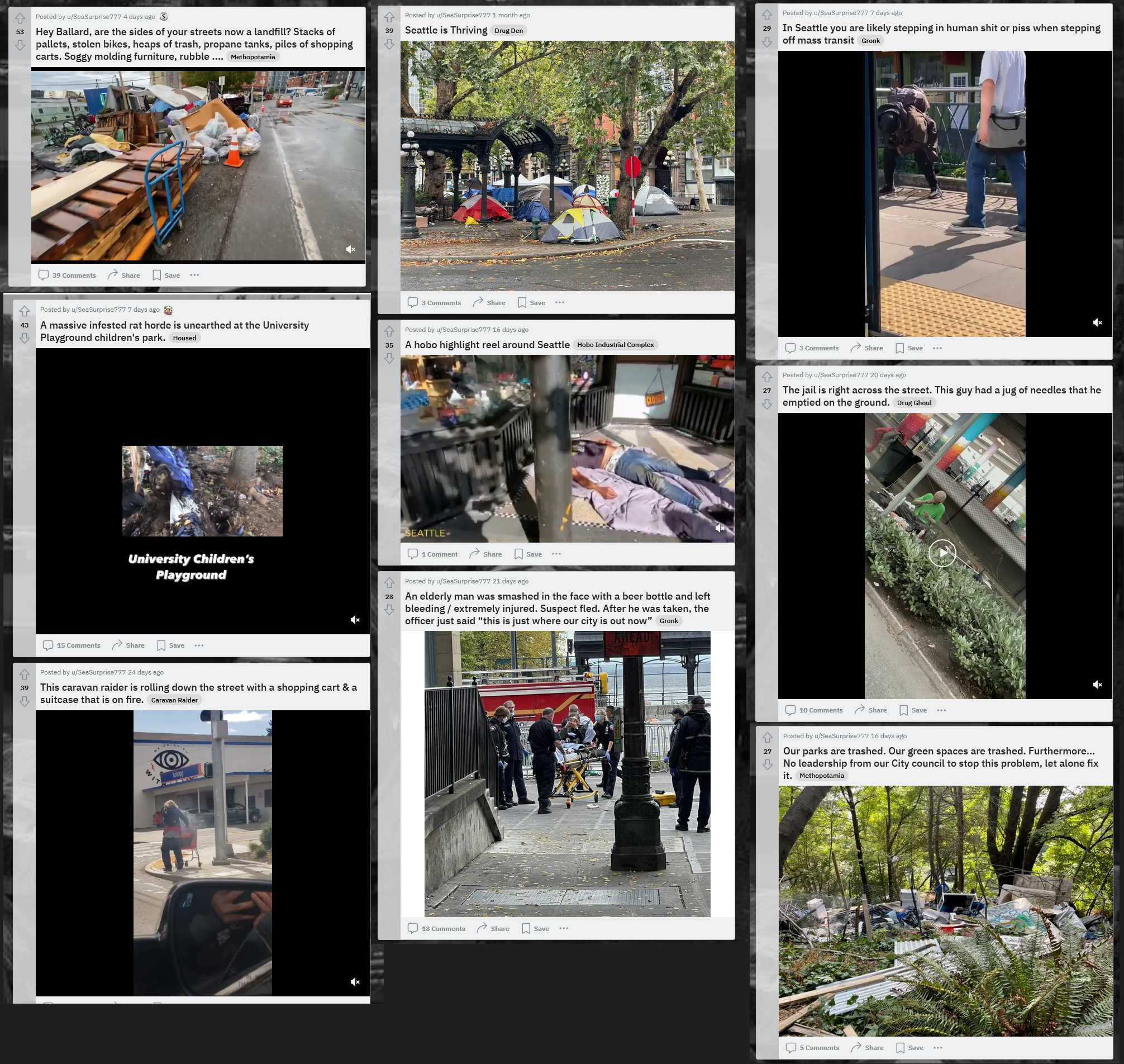1124x1064 pixels.
Task: Filter by the 'Housed' flair
Action: [x=184, y=338]
